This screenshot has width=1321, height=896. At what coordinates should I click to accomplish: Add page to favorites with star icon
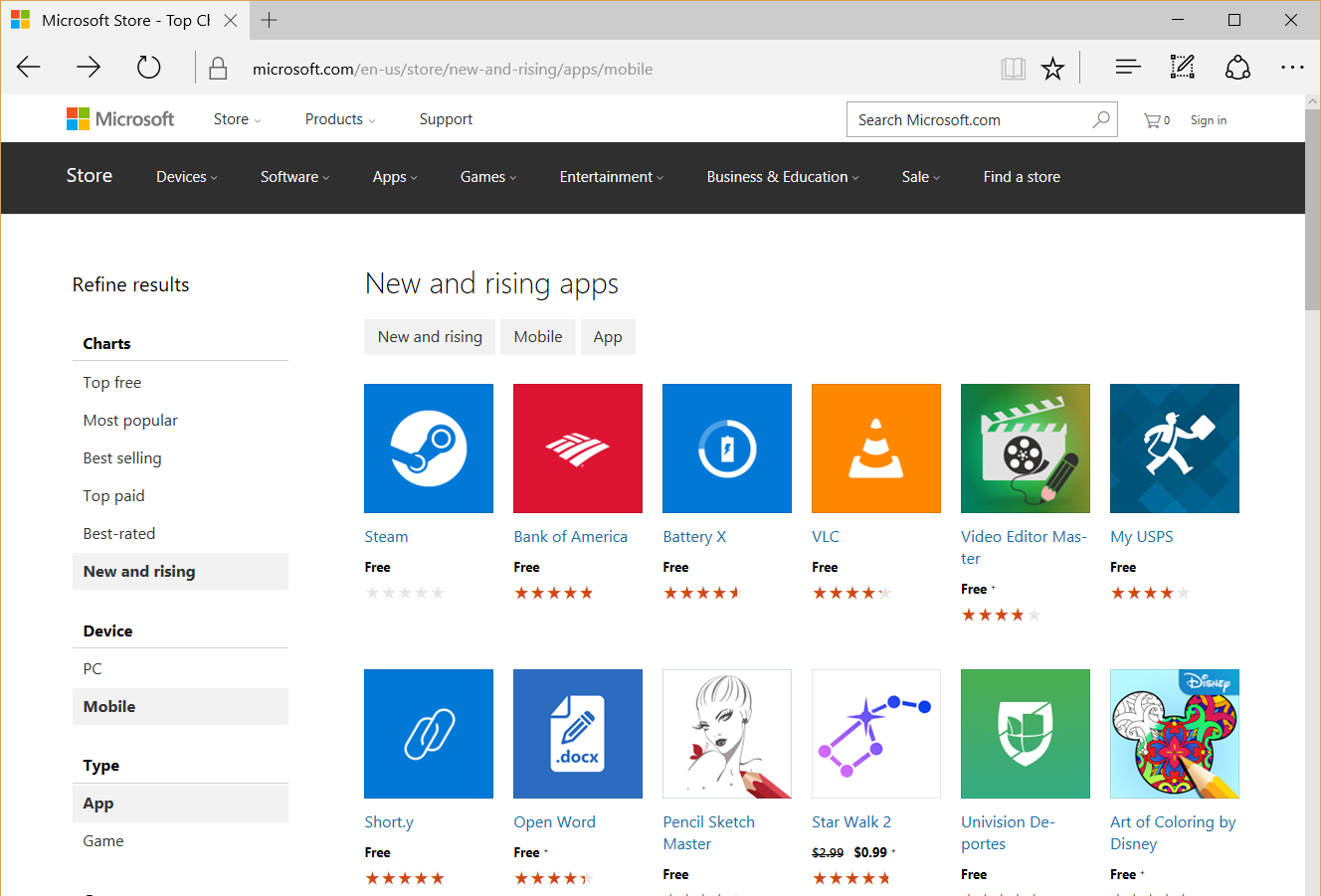[x=1052, y=67]
